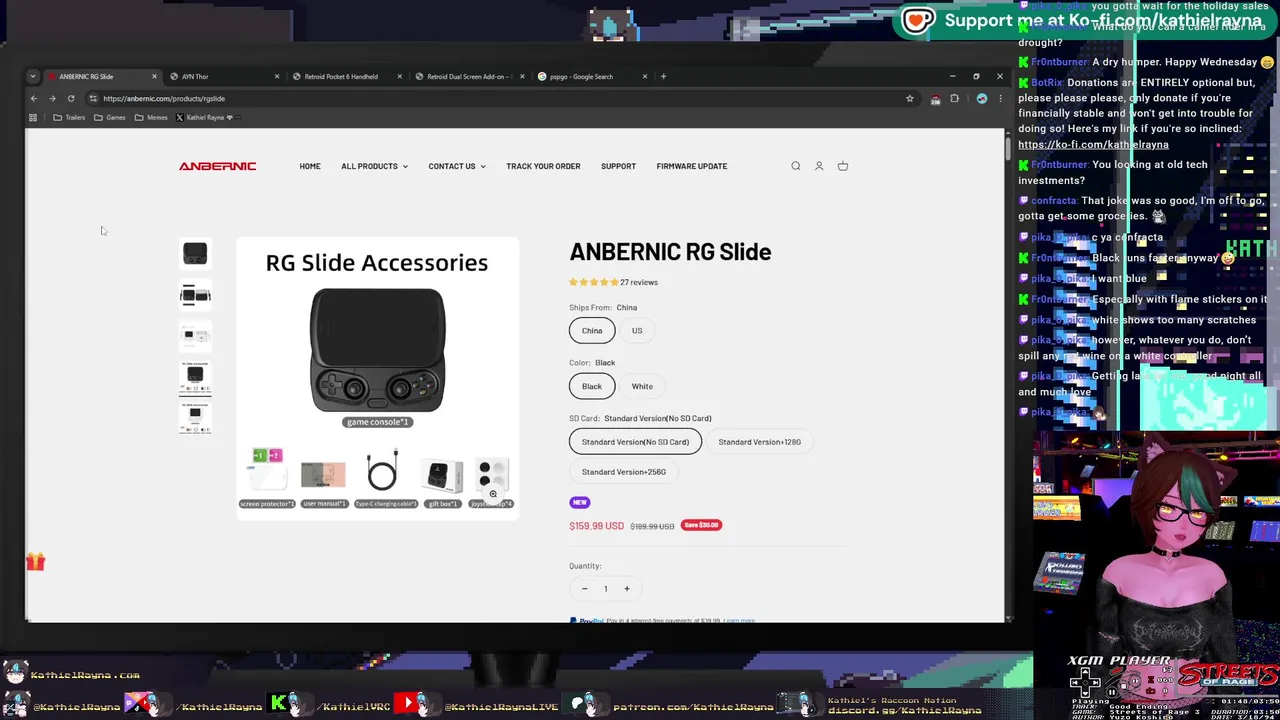
Task: Open TRACK YOUR ORDER page
Action: coord(543,166)
